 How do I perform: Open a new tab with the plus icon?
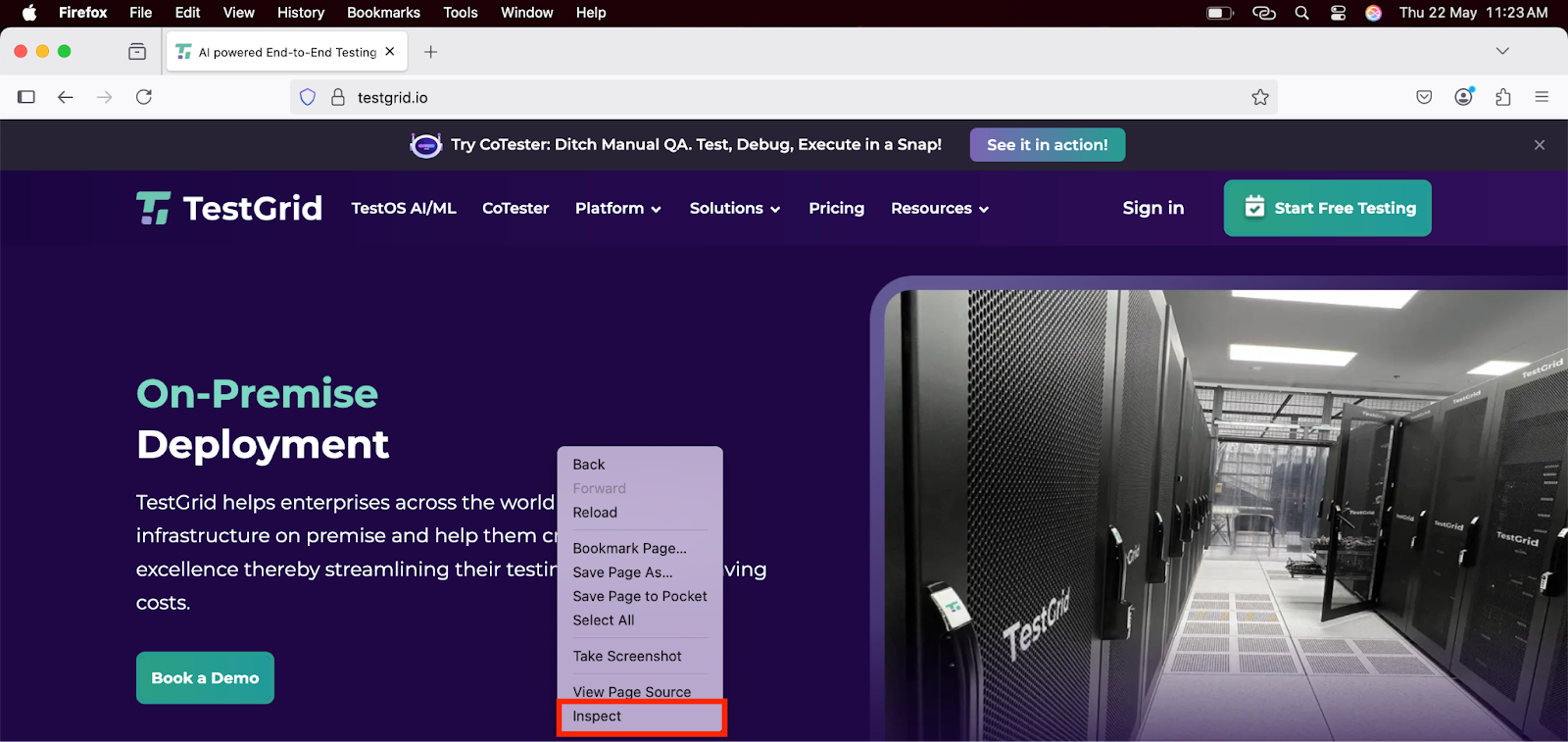click(430, 52)
